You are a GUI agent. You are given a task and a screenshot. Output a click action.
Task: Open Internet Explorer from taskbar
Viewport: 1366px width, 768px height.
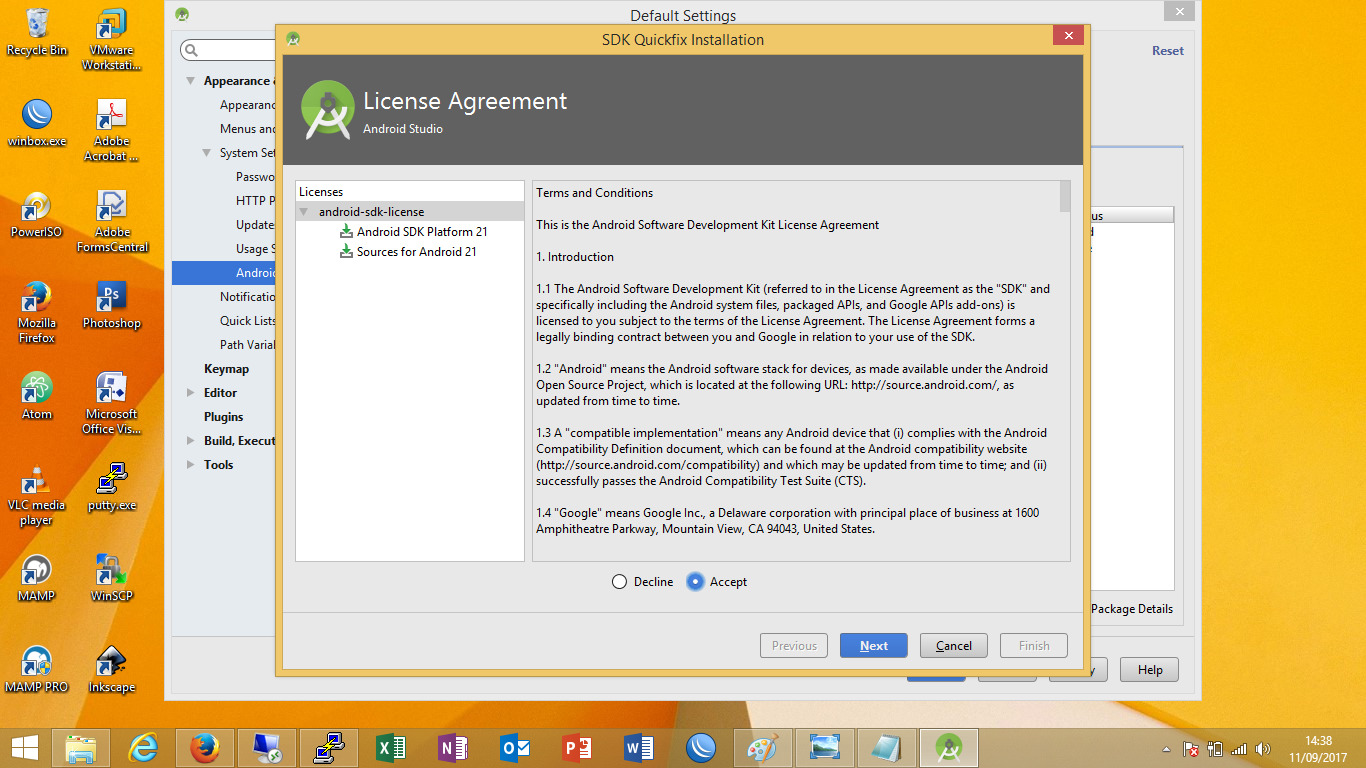(x=145, y=748)
